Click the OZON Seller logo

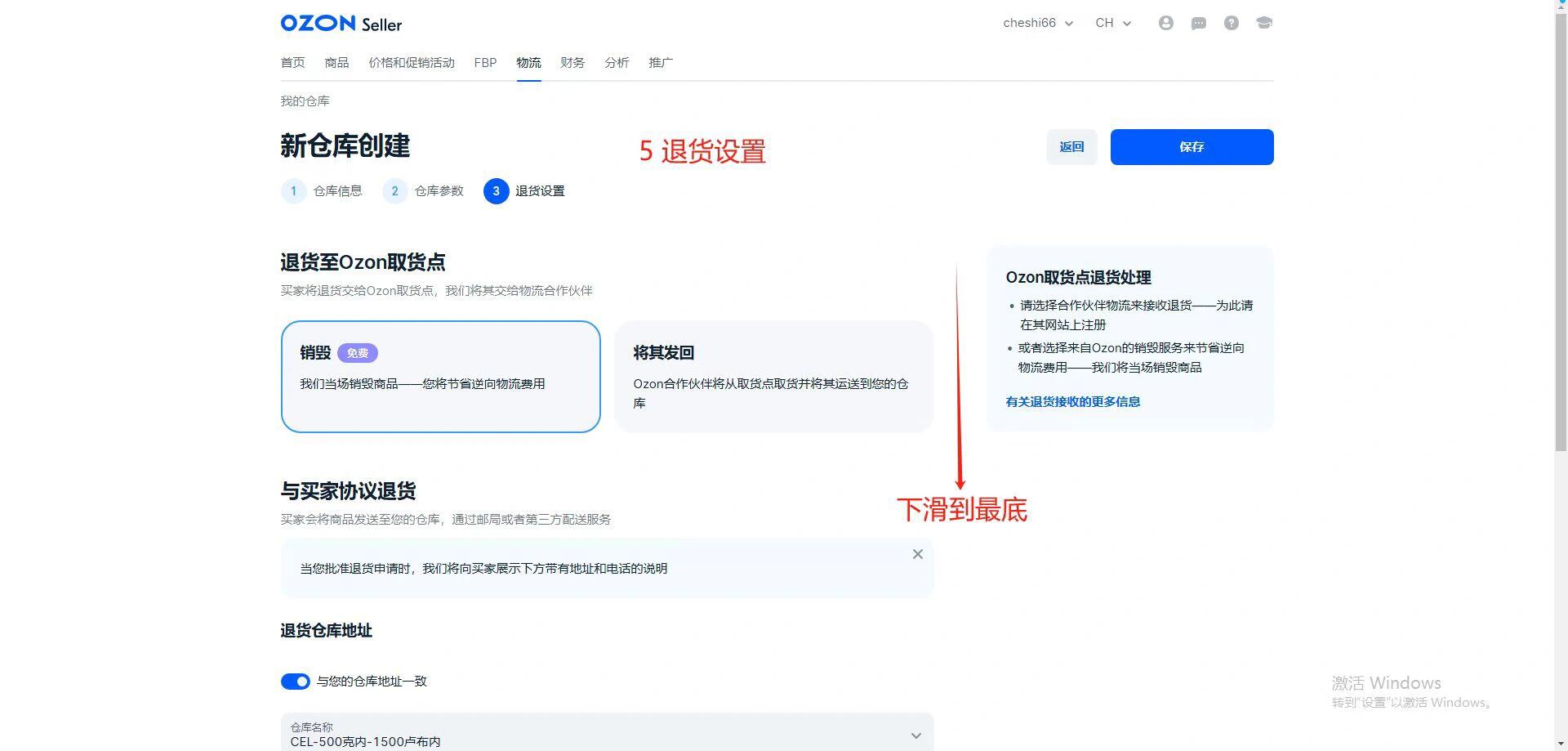(341, 24)
